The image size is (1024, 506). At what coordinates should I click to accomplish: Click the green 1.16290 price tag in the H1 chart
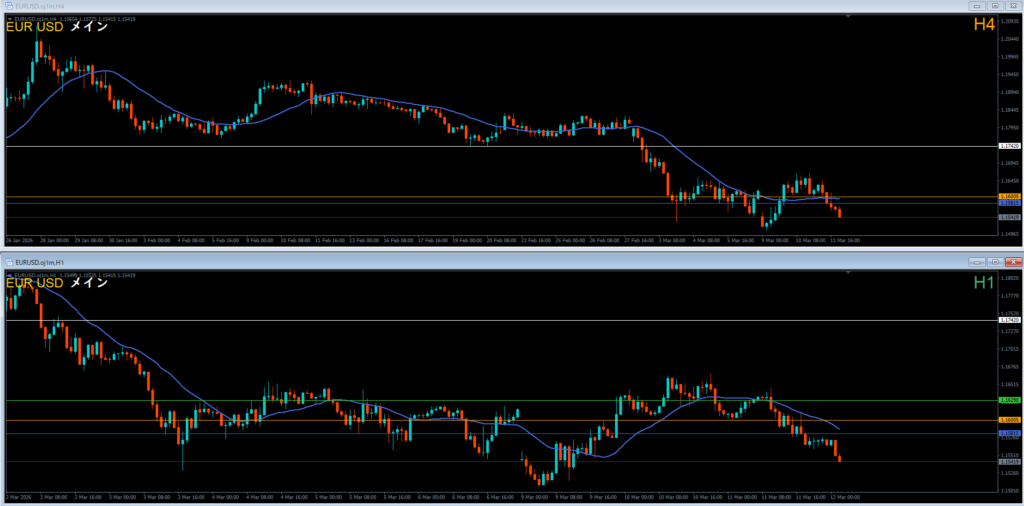[x=1009, y=400]
